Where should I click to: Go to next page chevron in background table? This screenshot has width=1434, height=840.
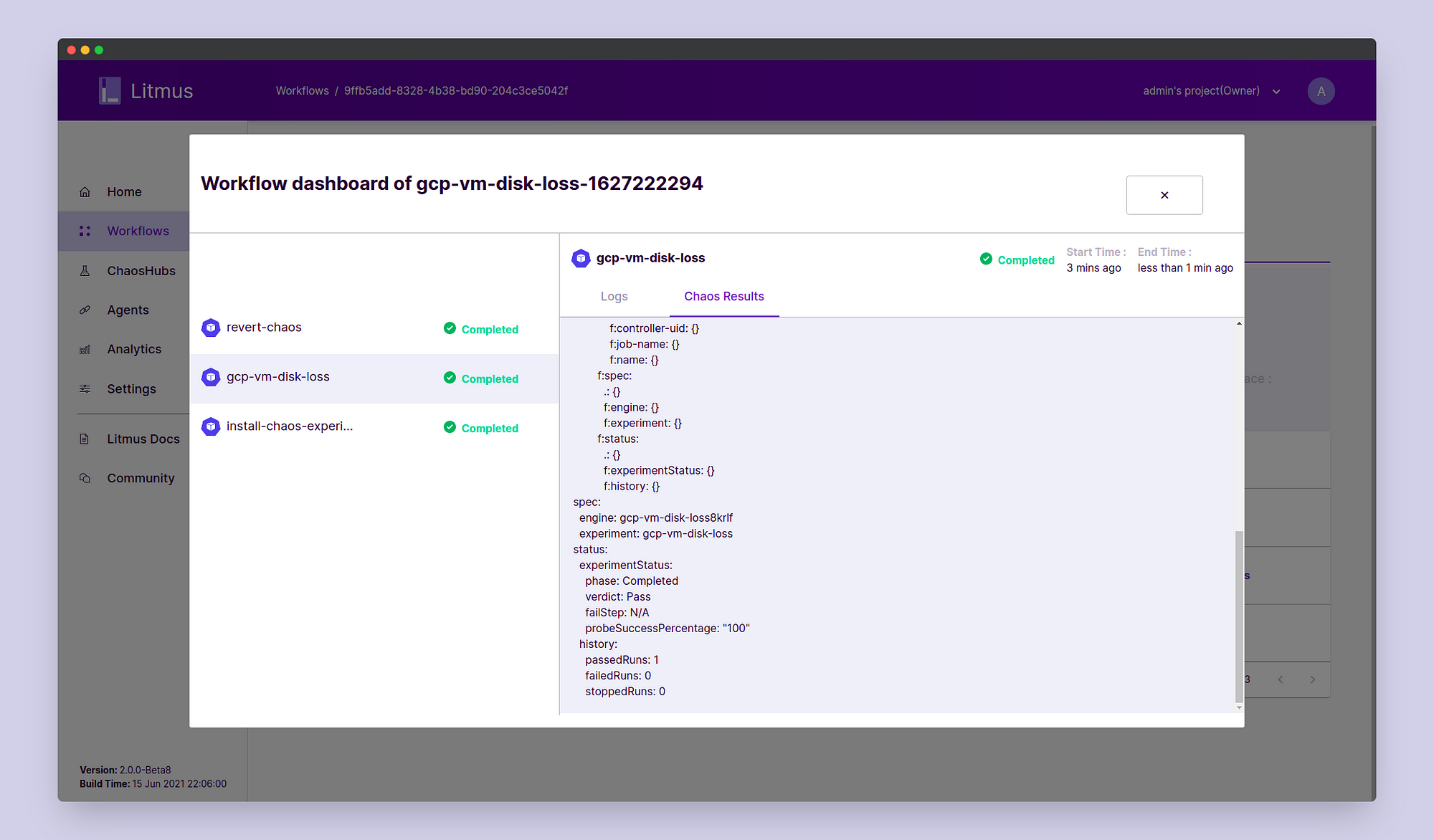click(1313, 679)
